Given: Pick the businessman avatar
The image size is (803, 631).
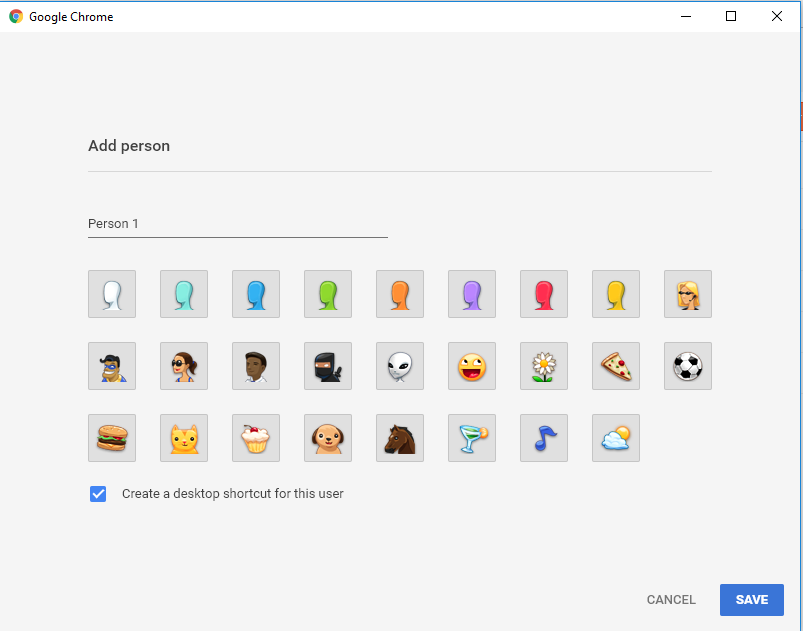Looking at the screenshot, I should [256, 366].
